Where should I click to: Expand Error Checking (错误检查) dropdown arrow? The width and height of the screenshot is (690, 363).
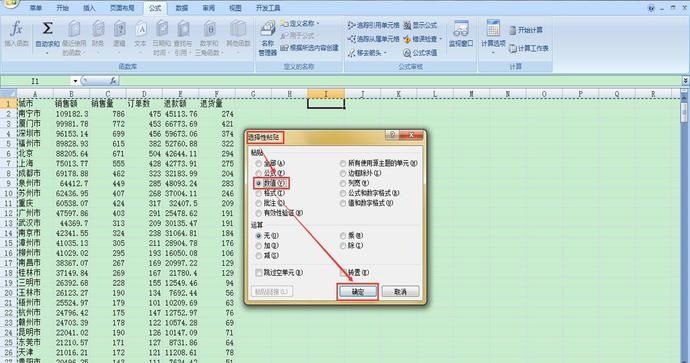440,39
